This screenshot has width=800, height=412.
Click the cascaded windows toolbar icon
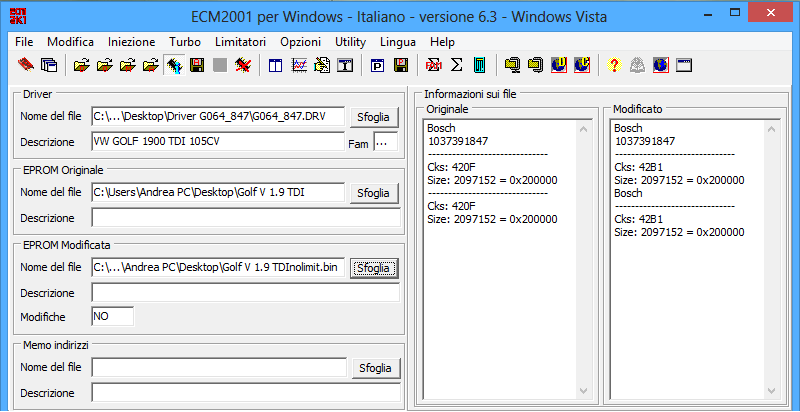(x=49, y=65)
